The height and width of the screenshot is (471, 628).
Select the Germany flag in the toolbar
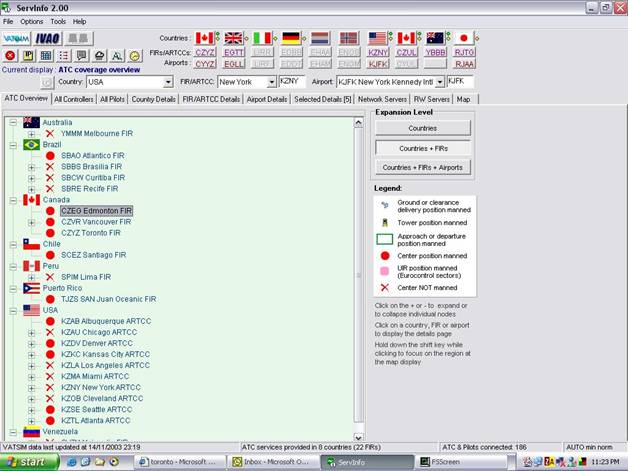pos(291,38)
